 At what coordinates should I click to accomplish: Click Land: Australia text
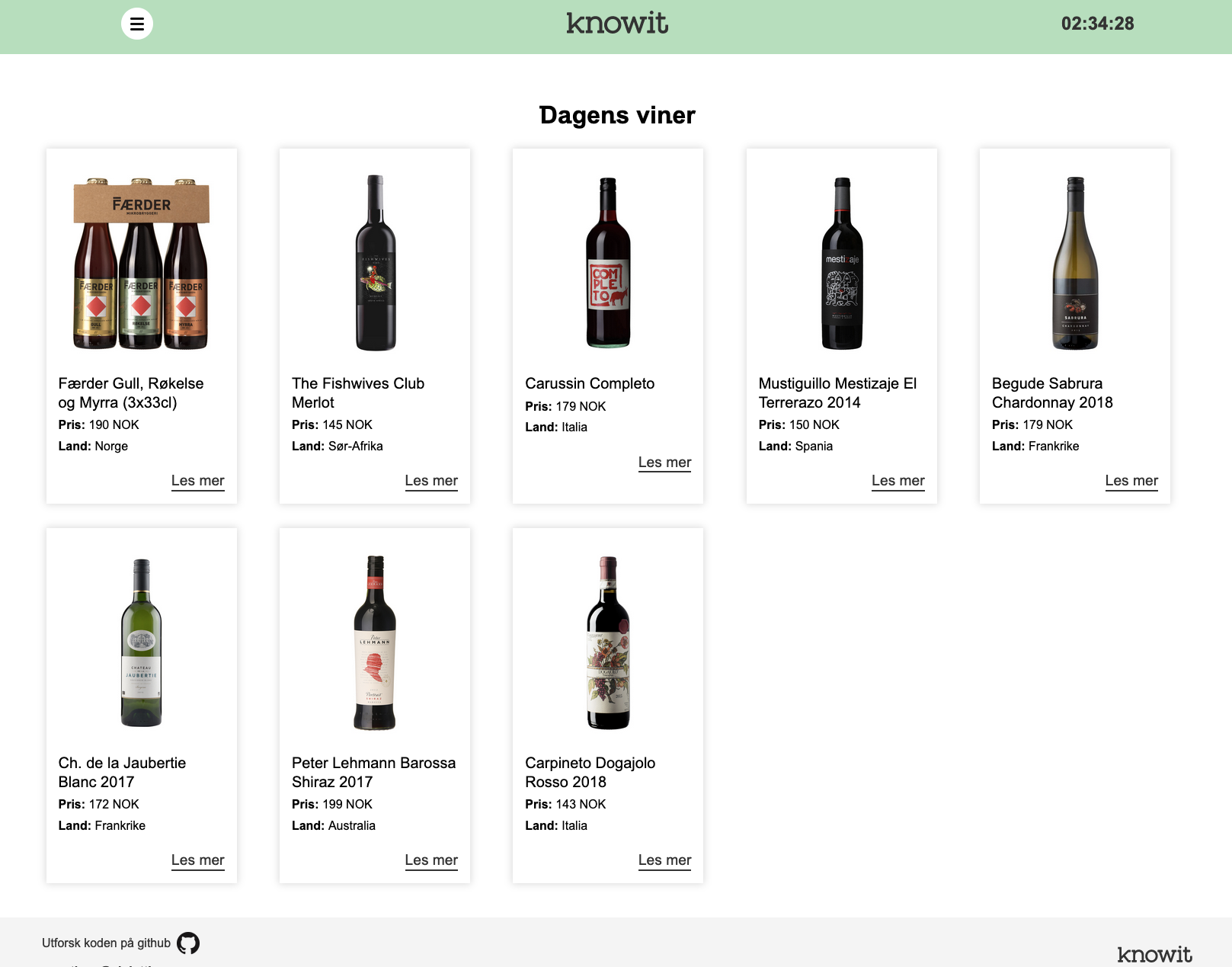334,825
